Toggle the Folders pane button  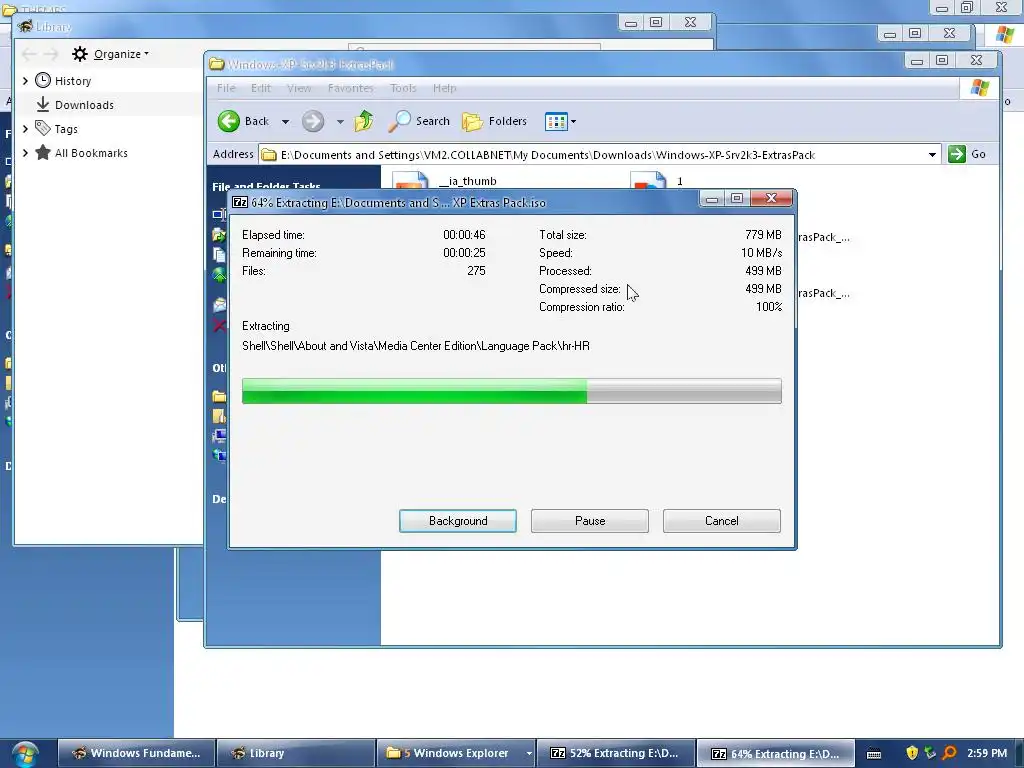[494, 121]
